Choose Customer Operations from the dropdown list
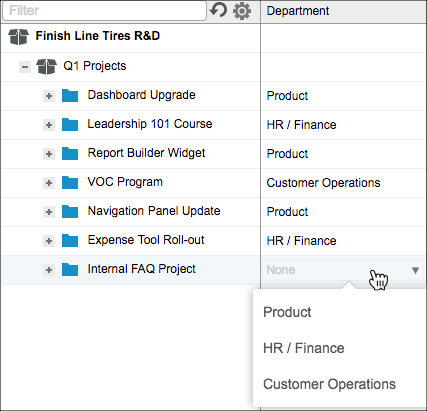The height and width of the screenshot is (411, 427). (x=329, y=384)
